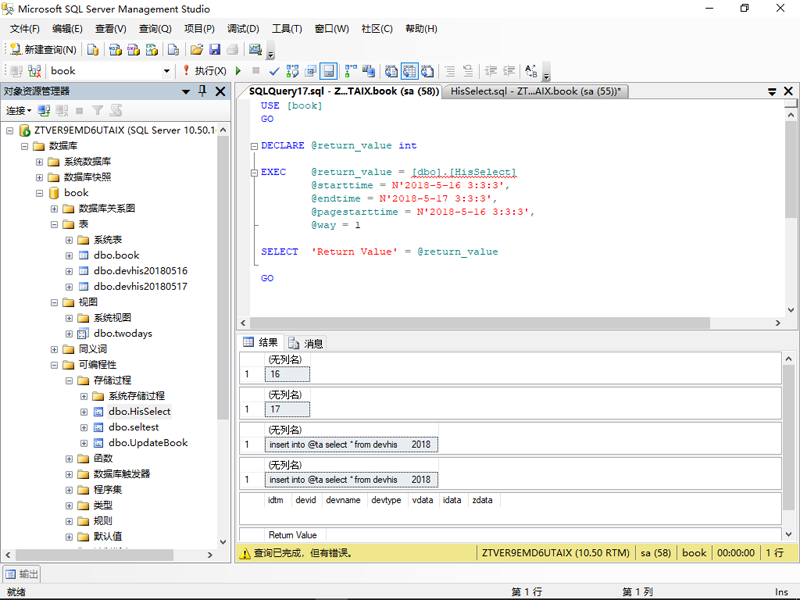This screenshot has height=600, width=800.
Task: Click the connect Object Explorer icon
Action: (x=44, y=111)
